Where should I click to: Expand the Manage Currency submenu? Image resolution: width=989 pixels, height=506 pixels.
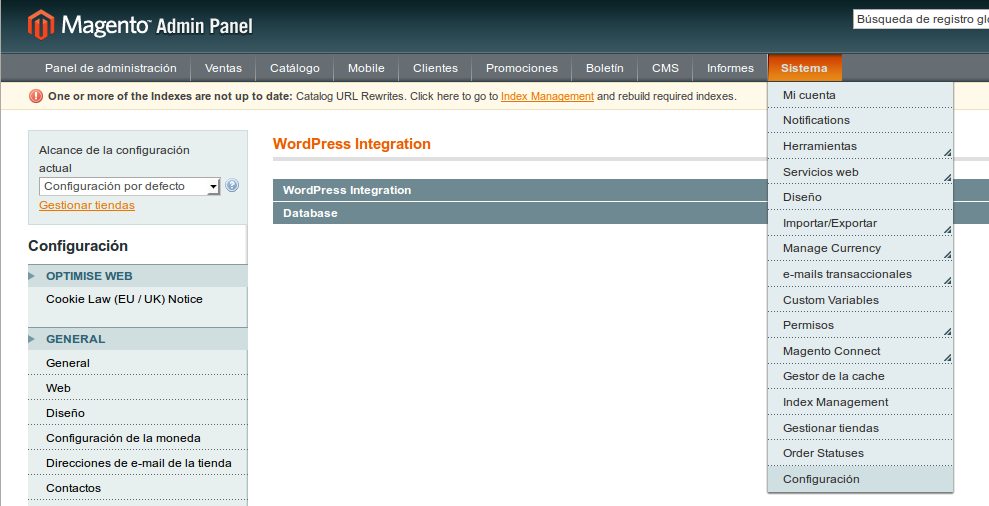[860, 248]
